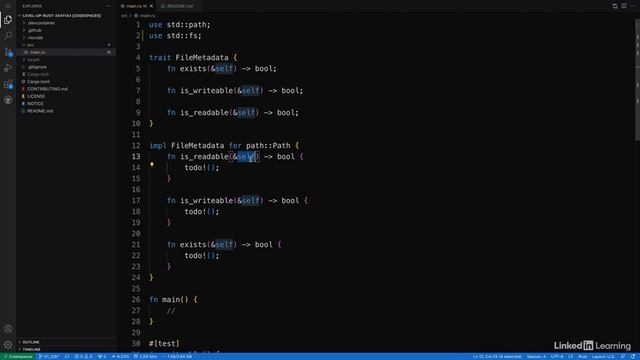640x360 pixels.
Task: Click the Spaces: 4 indentation setting
Action: (536, 357)
